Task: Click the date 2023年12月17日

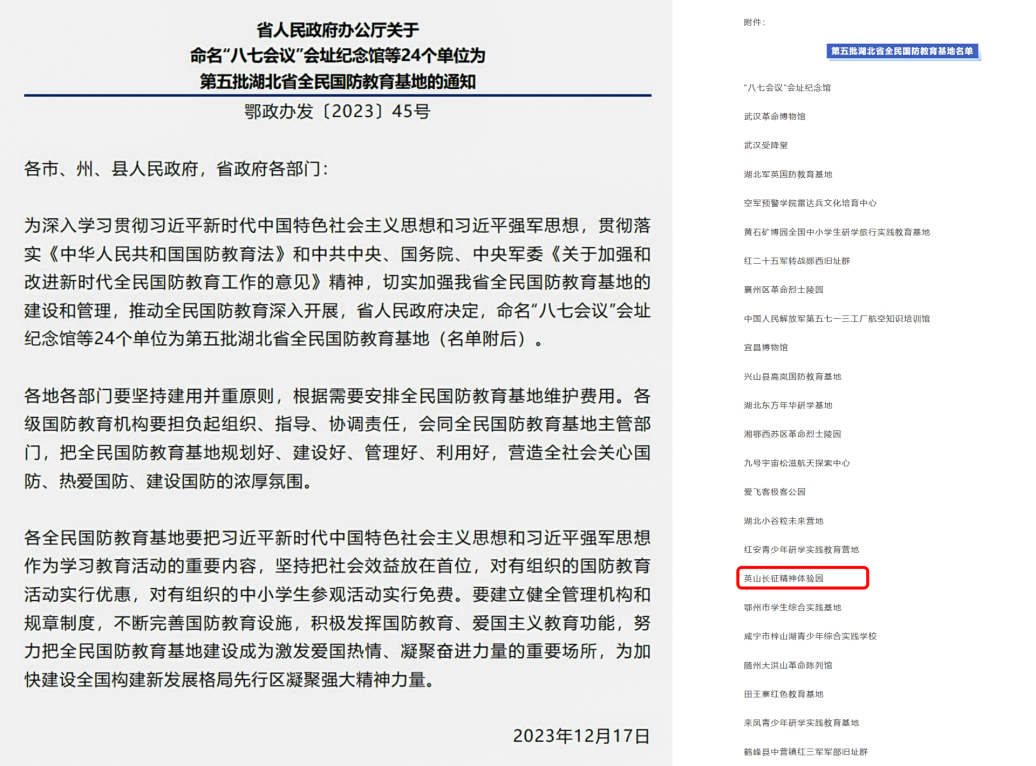Action: (x=581, y=736)
